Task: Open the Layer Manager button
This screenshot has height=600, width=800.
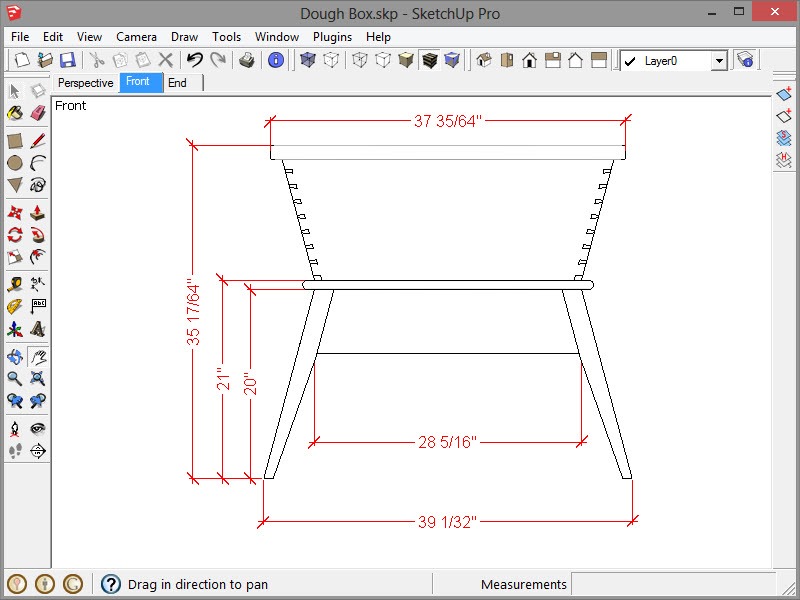Action: (745, 61)
